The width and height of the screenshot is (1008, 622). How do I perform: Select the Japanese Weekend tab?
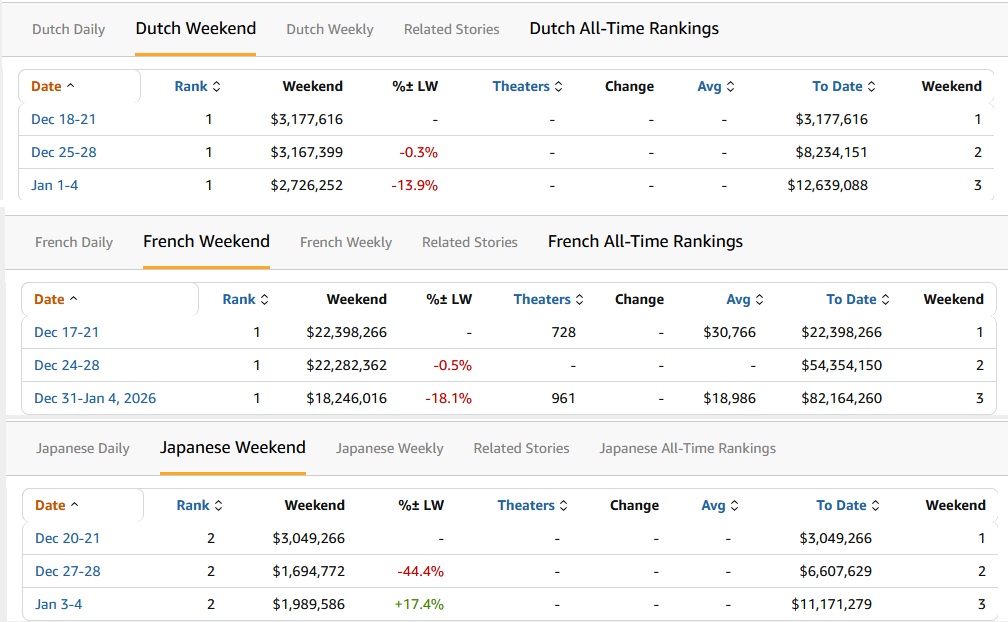(233, 448)
